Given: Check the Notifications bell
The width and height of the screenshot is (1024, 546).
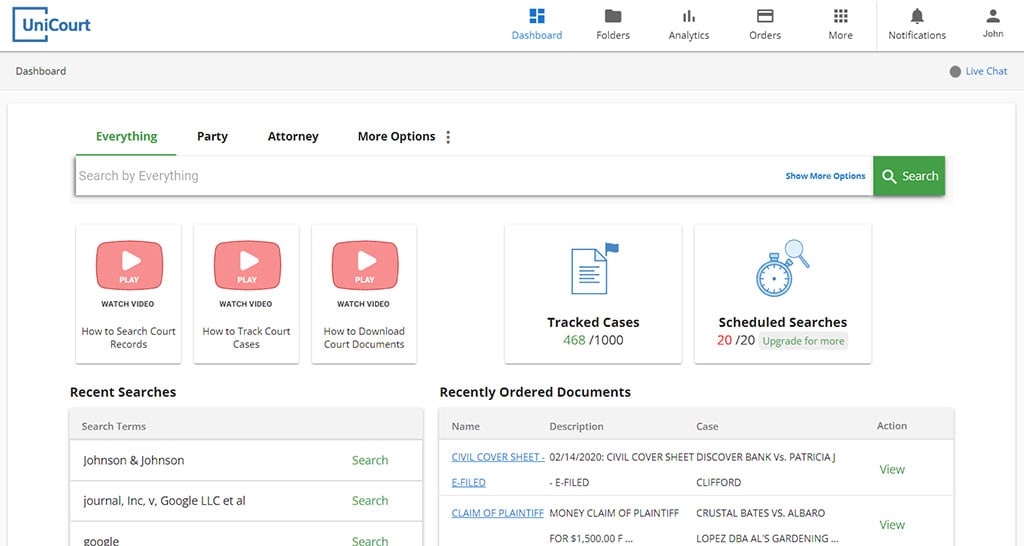Looking at the screenshot, I should click(917, 24).
